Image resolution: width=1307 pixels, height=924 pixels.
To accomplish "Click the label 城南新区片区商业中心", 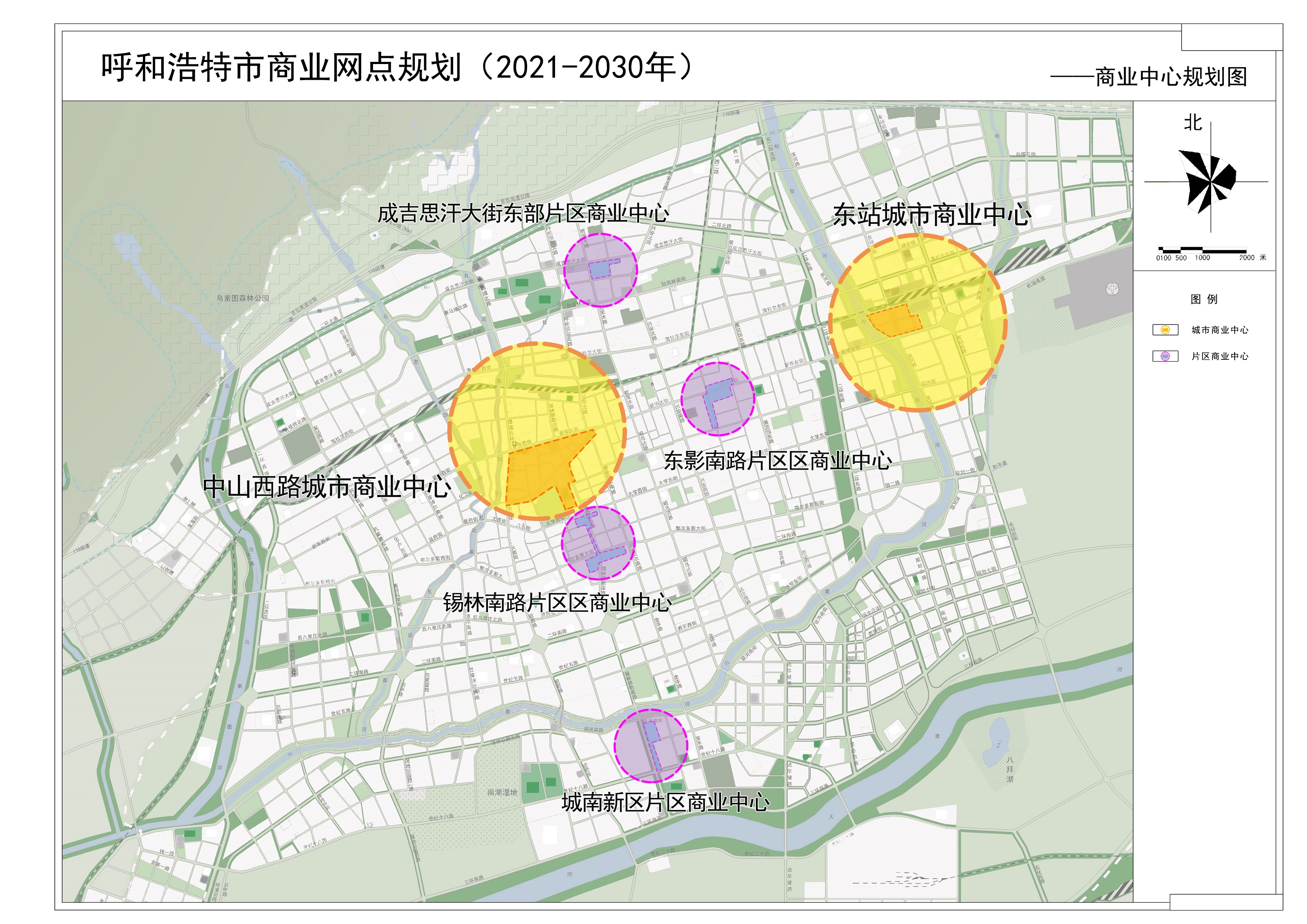I will point(665,802).
